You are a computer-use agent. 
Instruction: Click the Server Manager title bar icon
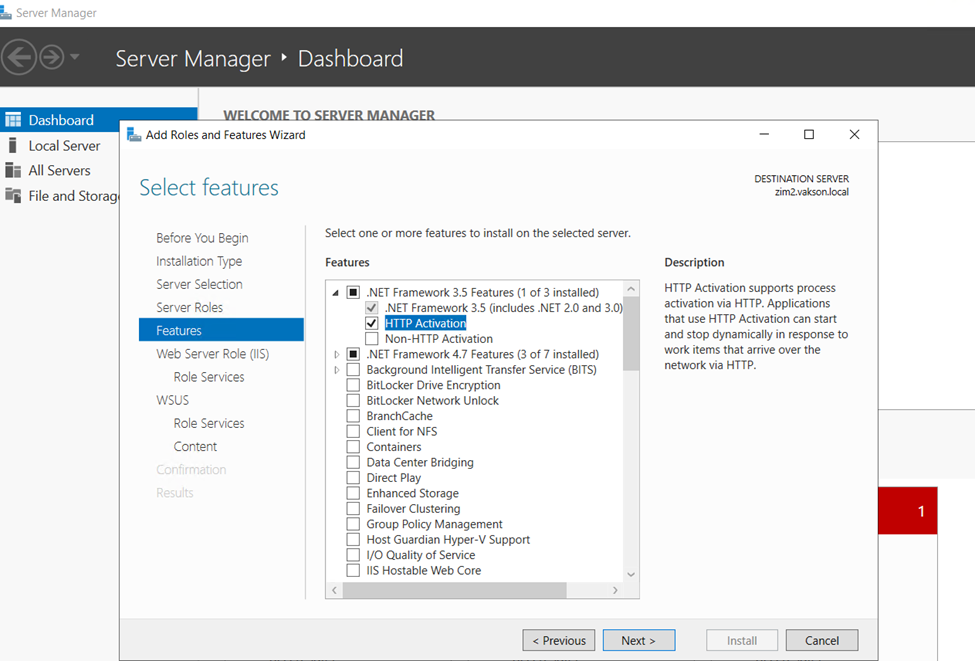pyautogui.click(x=7, y=13)
